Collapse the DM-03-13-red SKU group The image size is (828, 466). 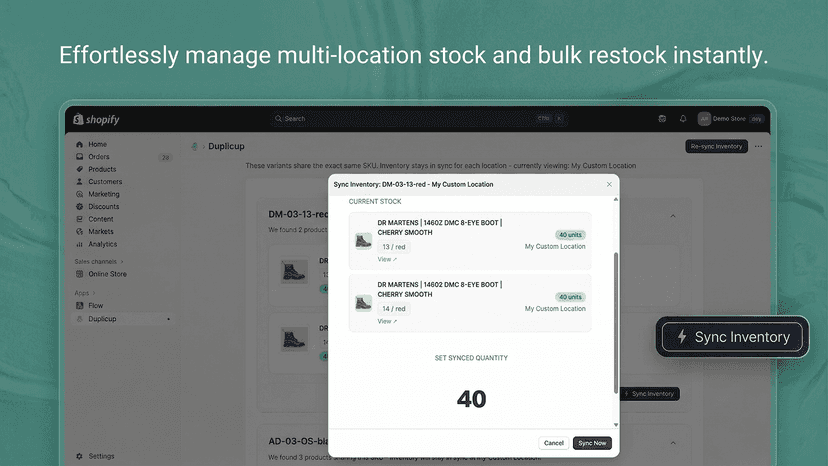click(x=673, y=216)
